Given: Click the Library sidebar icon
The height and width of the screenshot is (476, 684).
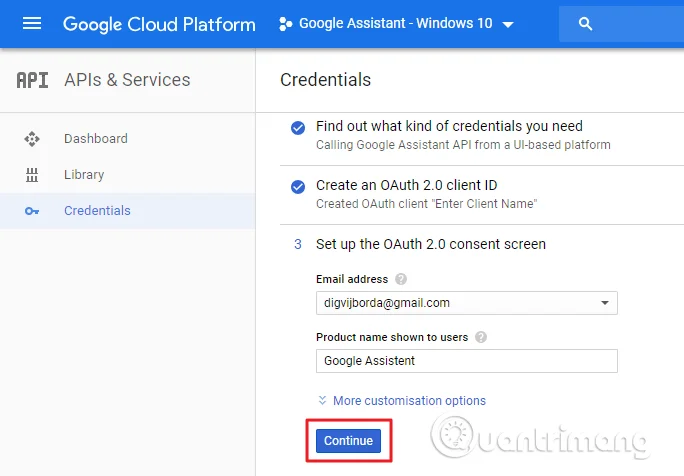Looking at the screenshot, I should tap(32, 175).
